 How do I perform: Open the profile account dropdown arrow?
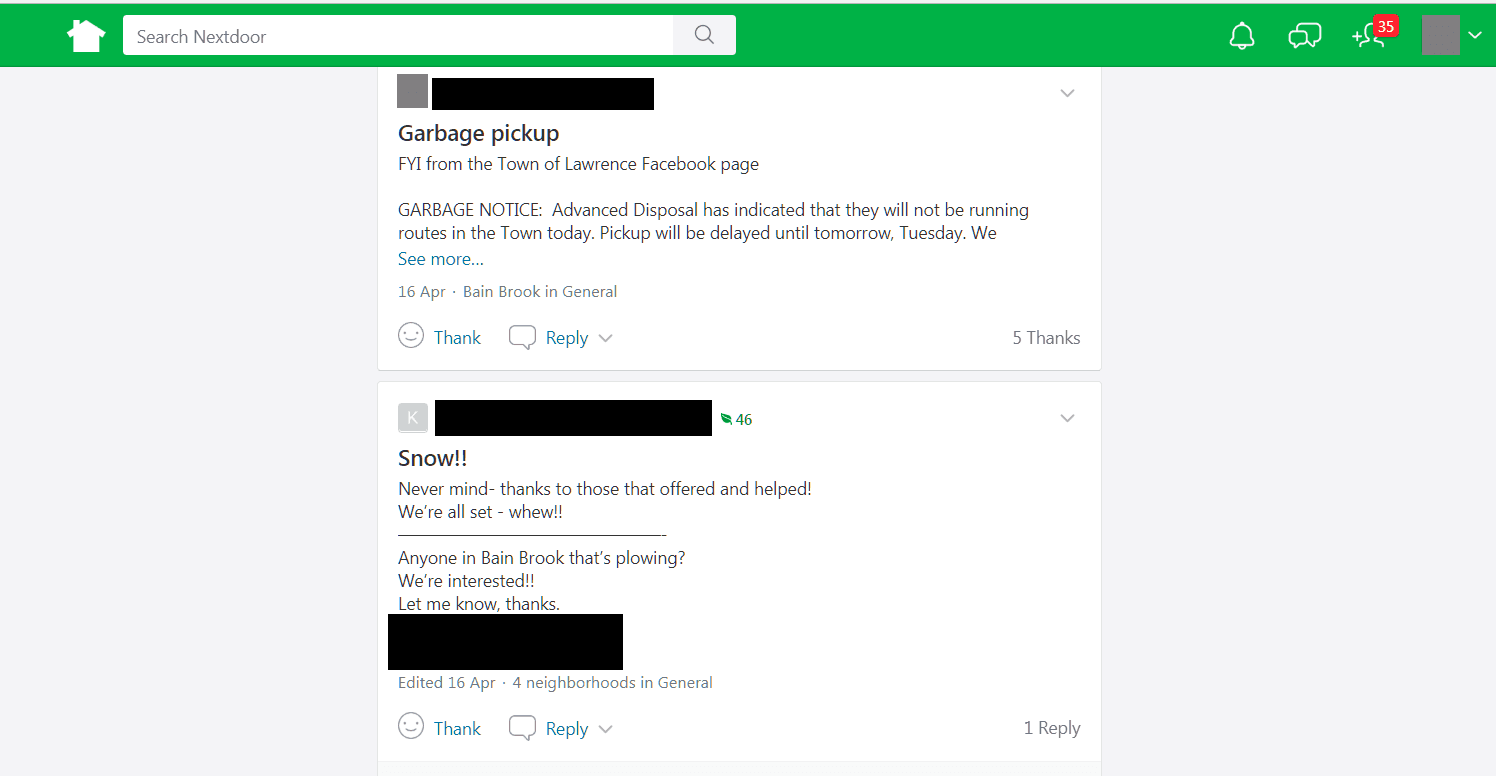click(1475, 36)
